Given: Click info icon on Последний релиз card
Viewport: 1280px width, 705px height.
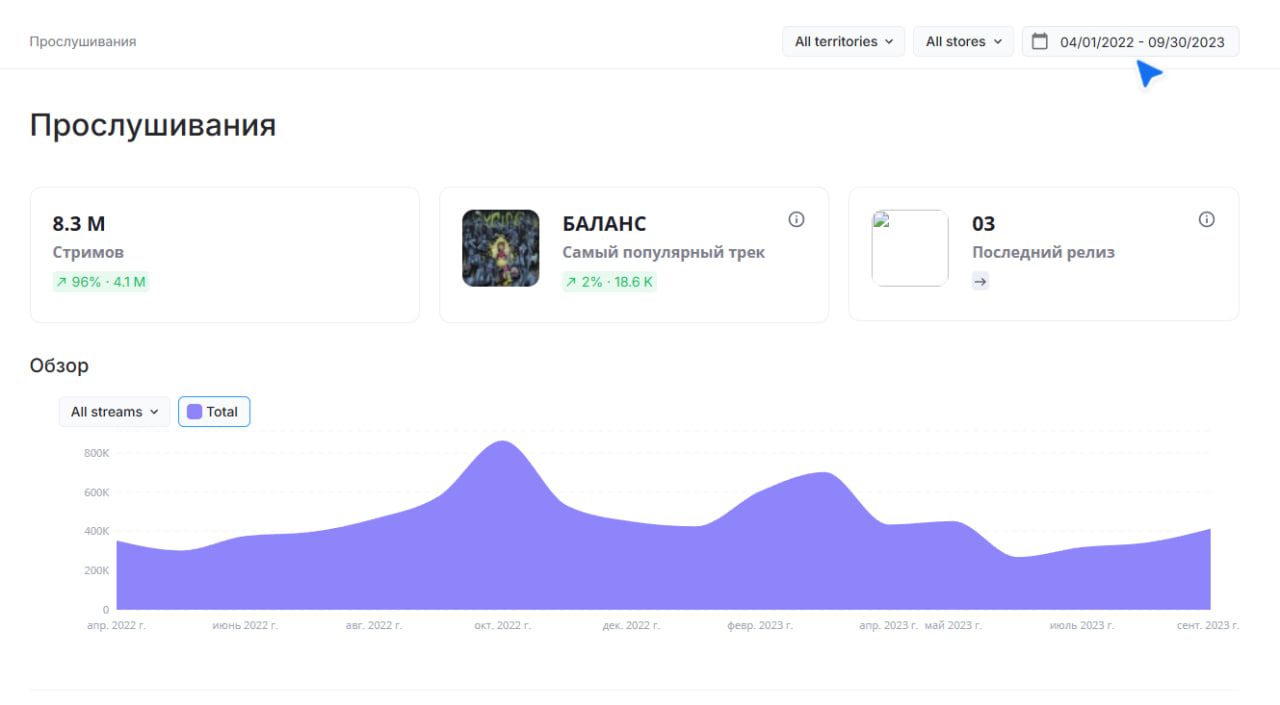Looking at the screenshot, I should pyautogui.click(x=1206, y=219).
